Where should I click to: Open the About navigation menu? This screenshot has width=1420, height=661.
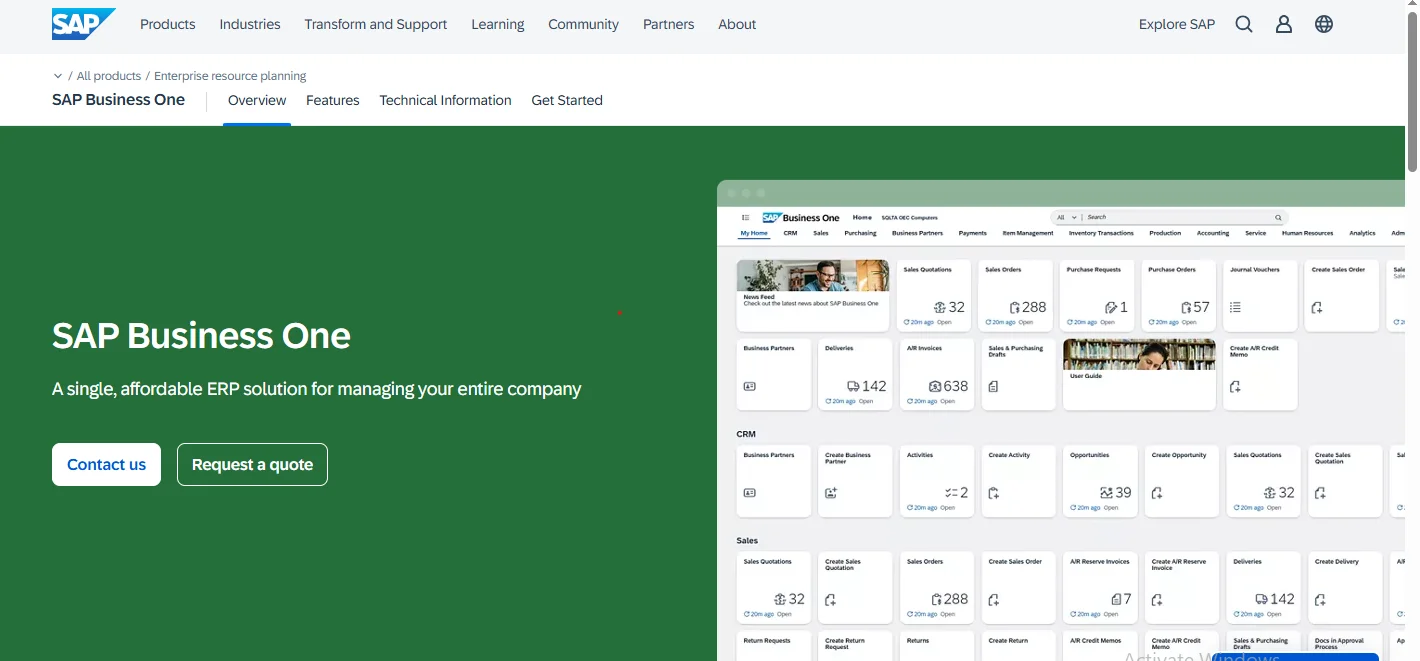(737, 24)
